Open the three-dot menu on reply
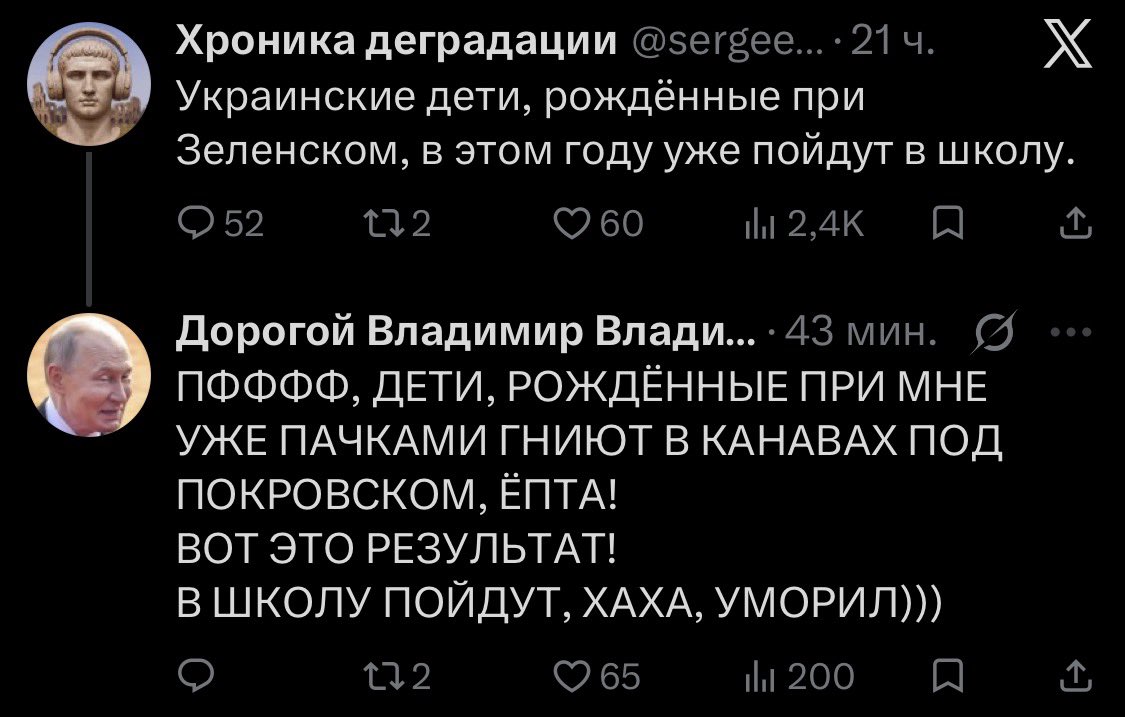 (x=1075, y=332)
